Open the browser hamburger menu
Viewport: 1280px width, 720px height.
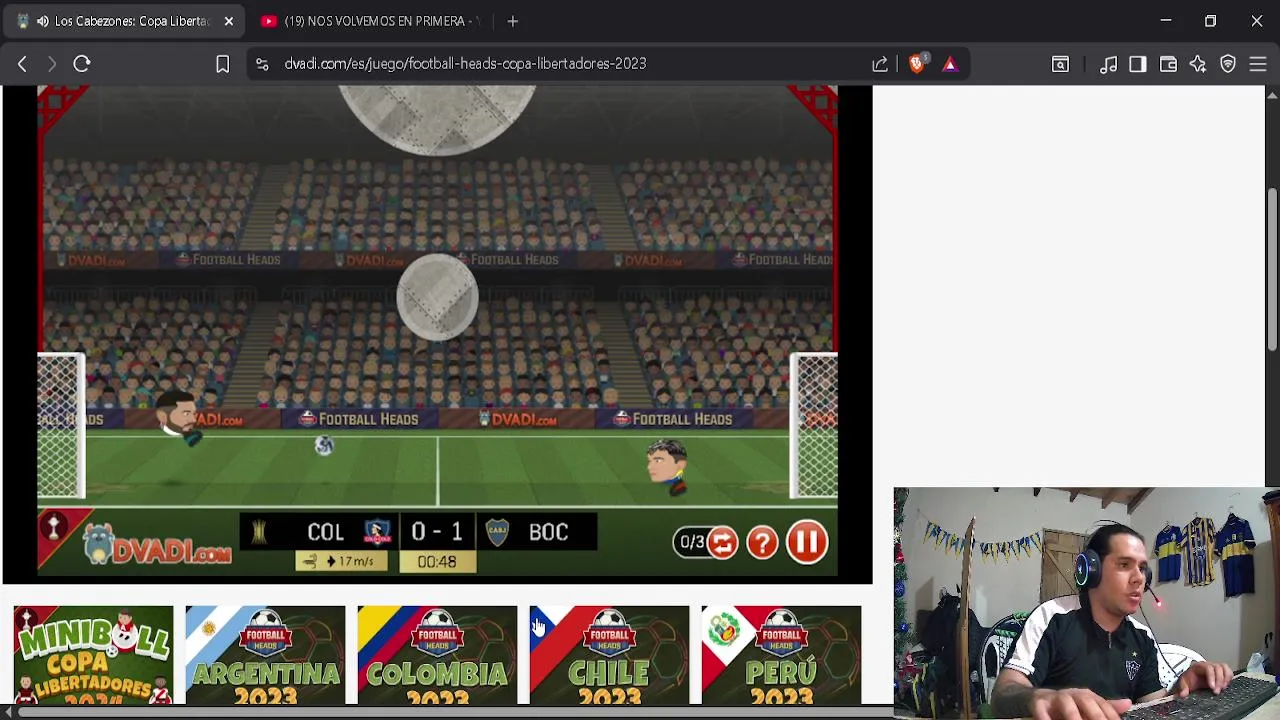(x=1258, y=63)
